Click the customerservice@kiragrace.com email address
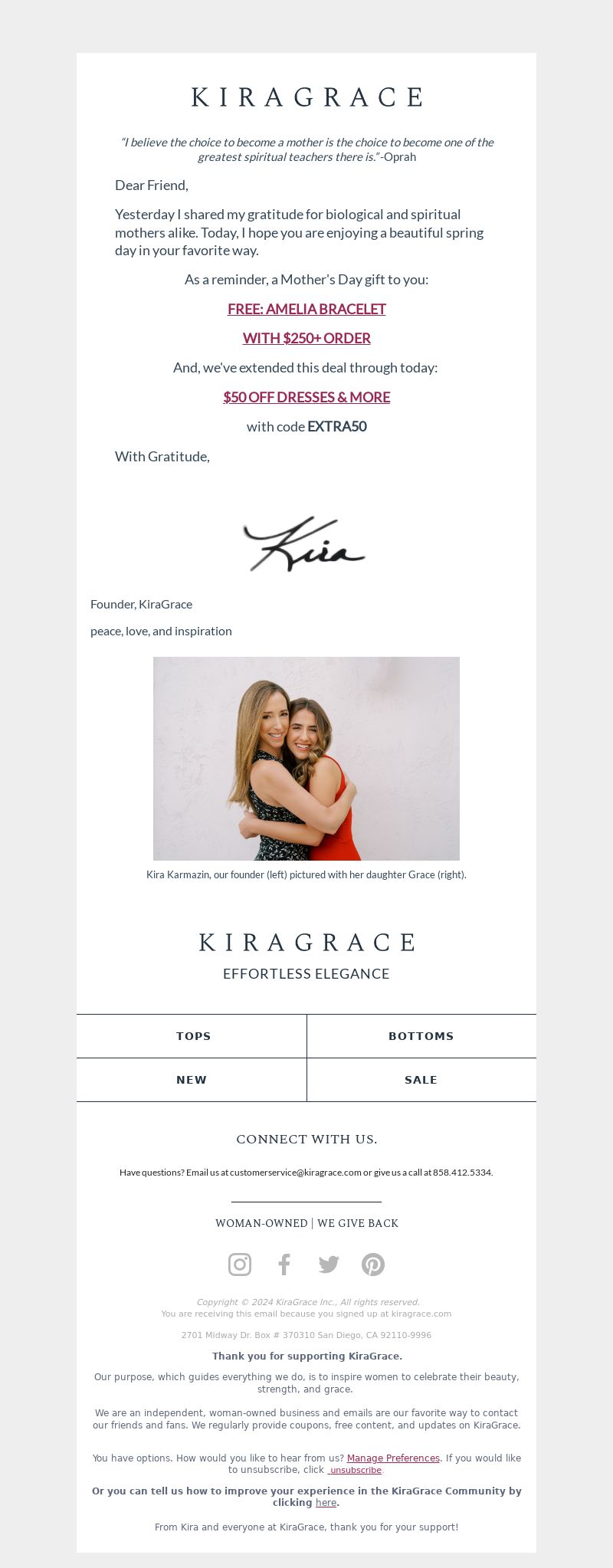The image size is (613, 1568). coord(296,1173)
